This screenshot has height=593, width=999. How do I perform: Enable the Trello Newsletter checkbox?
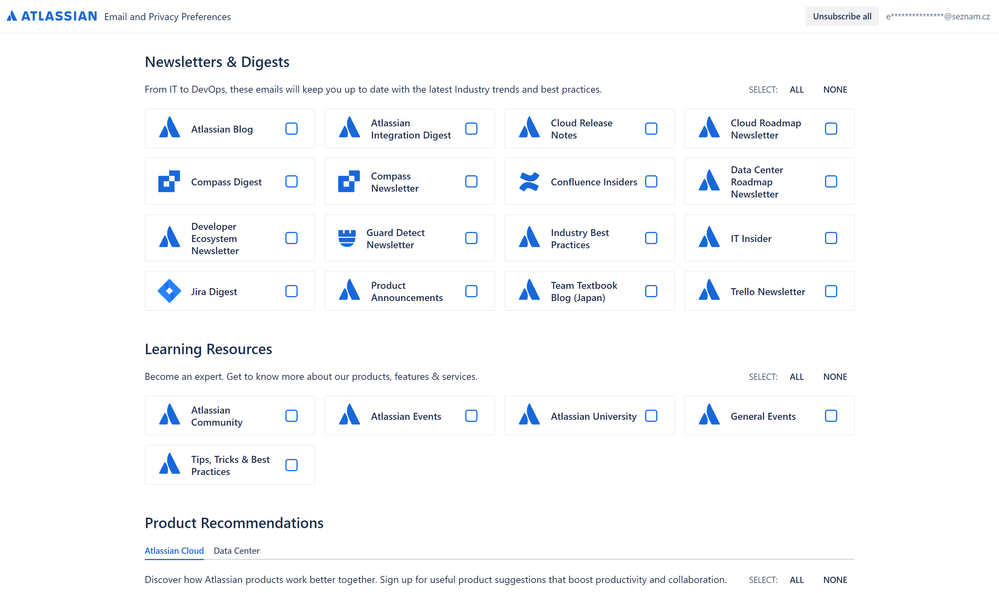831,291
